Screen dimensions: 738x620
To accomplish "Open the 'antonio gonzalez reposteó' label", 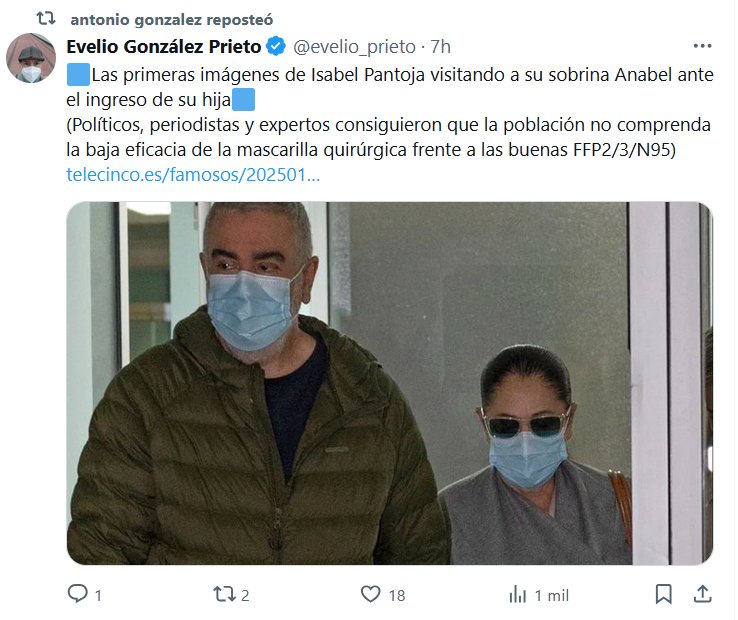I will pos(172,20).
